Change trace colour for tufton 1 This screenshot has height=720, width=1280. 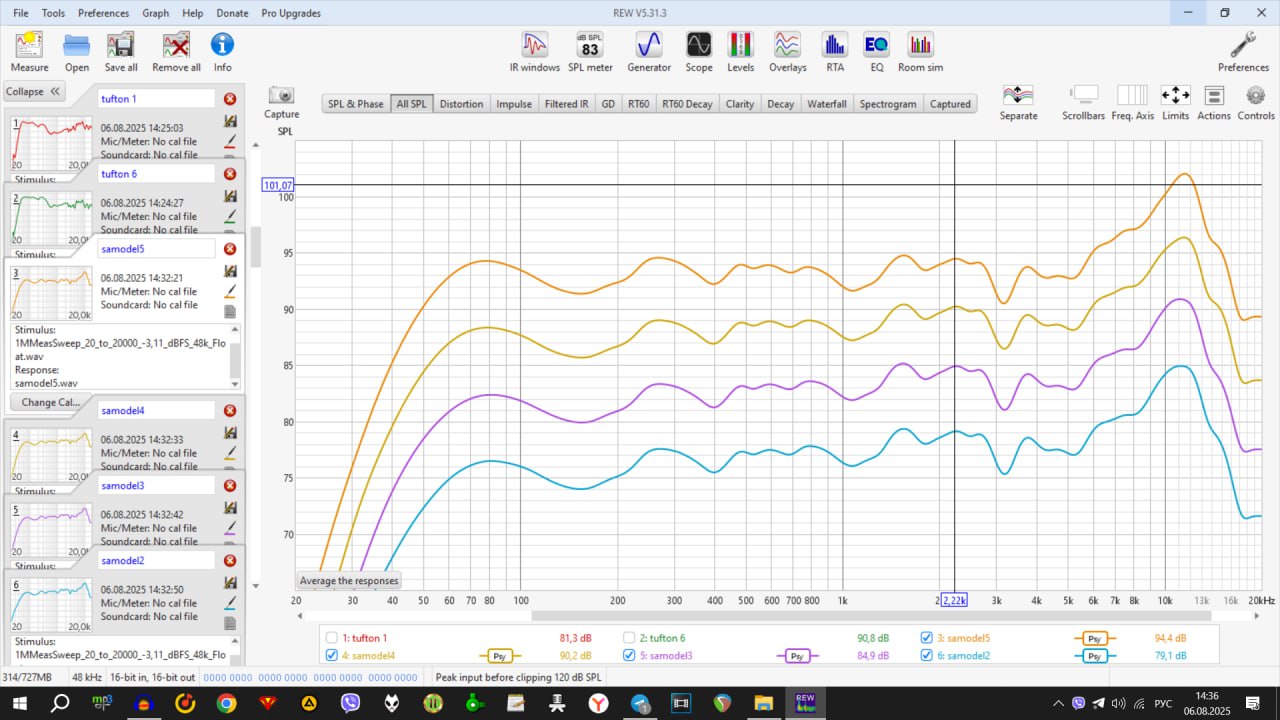click(x=230, y=141)
